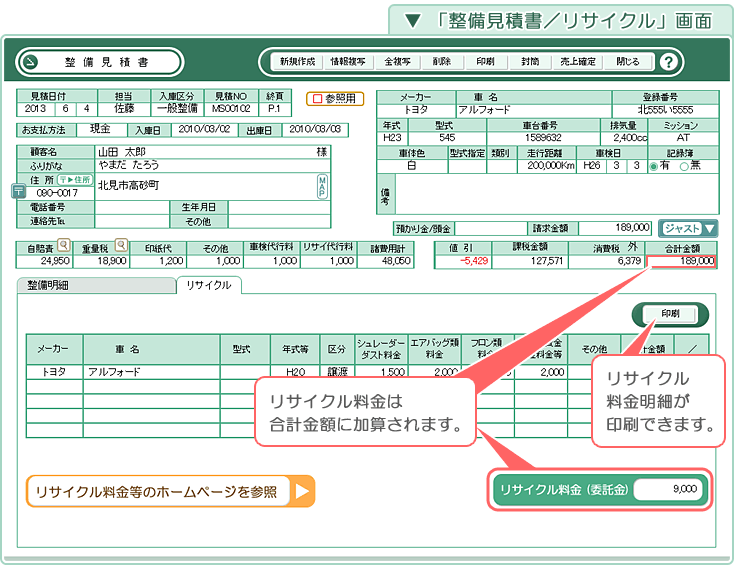Click 情報複写 toolbar button

348,62
